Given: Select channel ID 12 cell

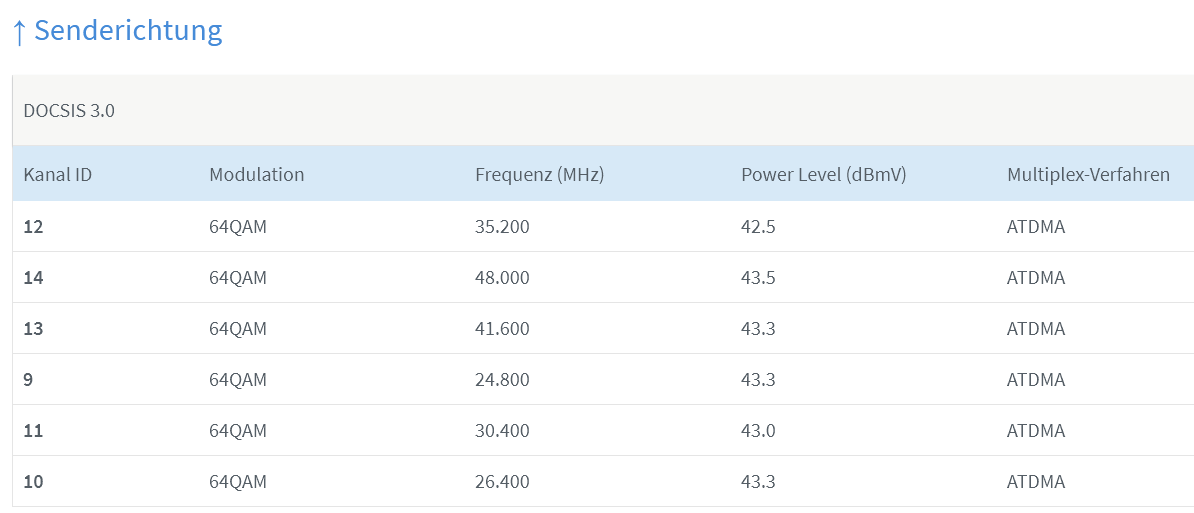Looking at the screenshot, I should pos(34,227).
